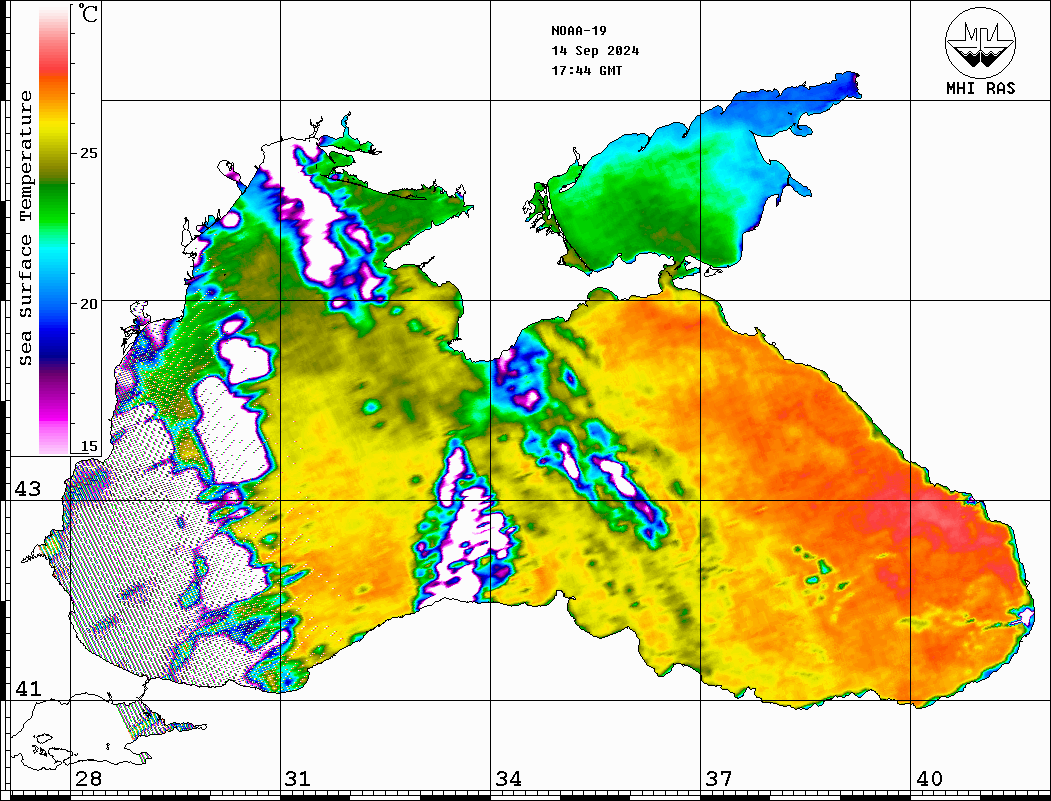The width and height of the screenshot is (1051, 801).
Task: Click latitude label 41
Action: (x=28, y=688)
